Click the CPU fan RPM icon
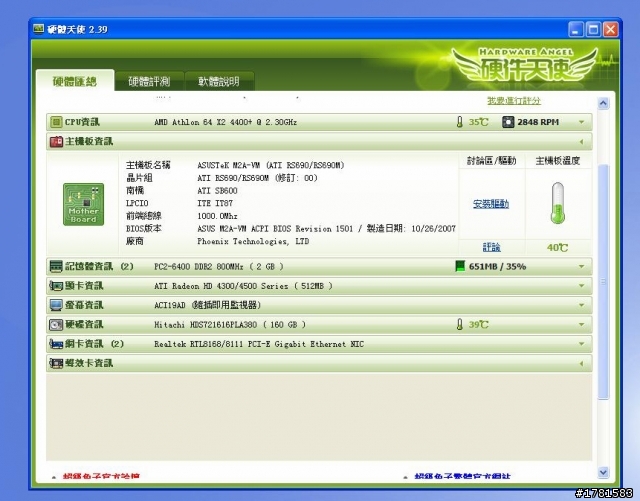Image resolution: width=640 pixels, height=501 pixels. click(x=508, y=122)
